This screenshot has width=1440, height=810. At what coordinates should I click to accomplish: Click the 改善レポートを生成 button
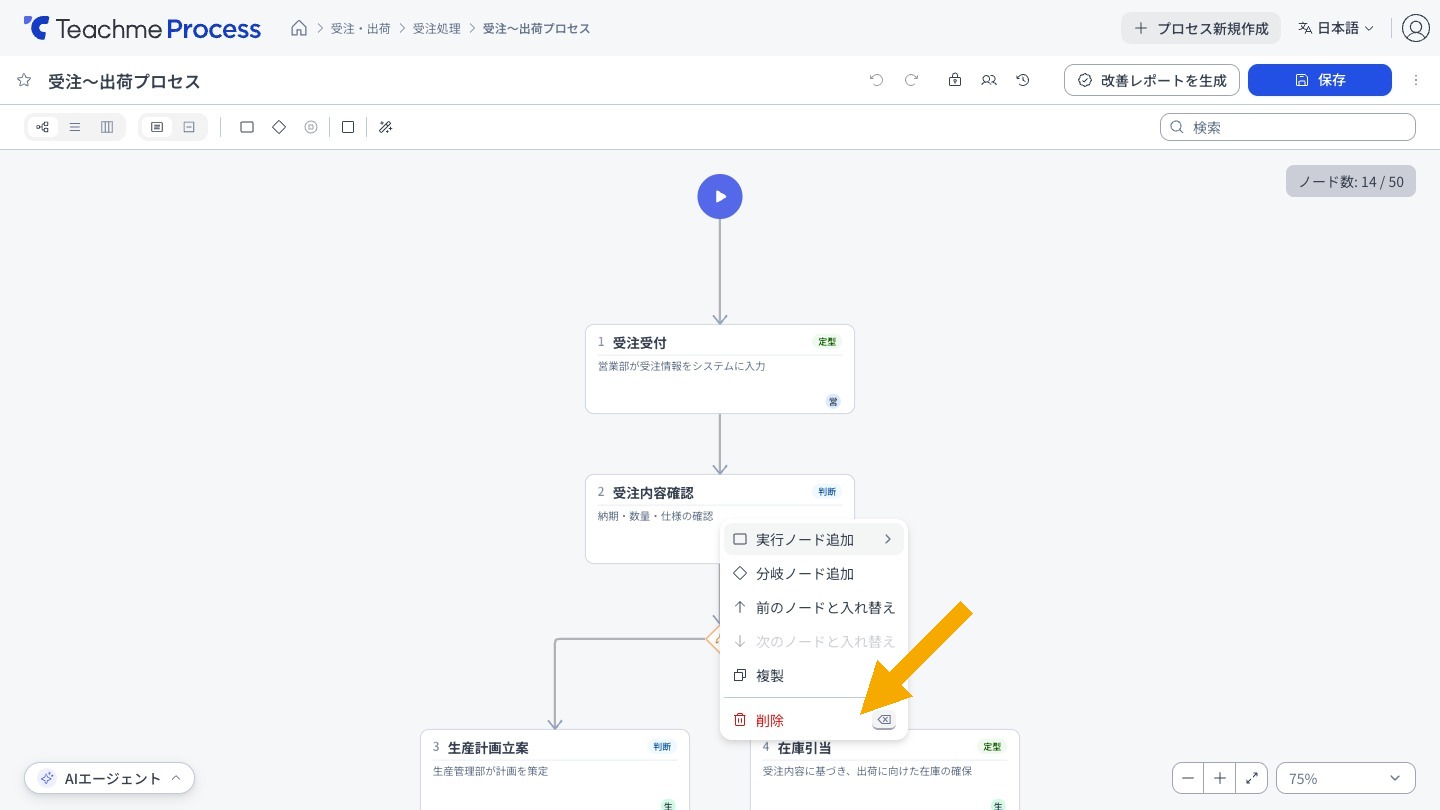(1152, 80)
